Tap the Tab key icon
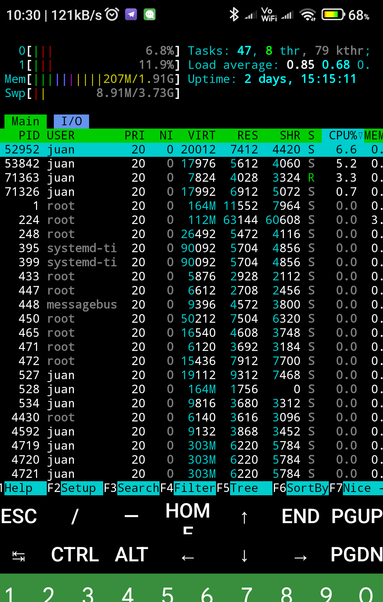Image resolution: width=383 pixels, height=602 pixels. pyautogui.click(x=19, y=556)
